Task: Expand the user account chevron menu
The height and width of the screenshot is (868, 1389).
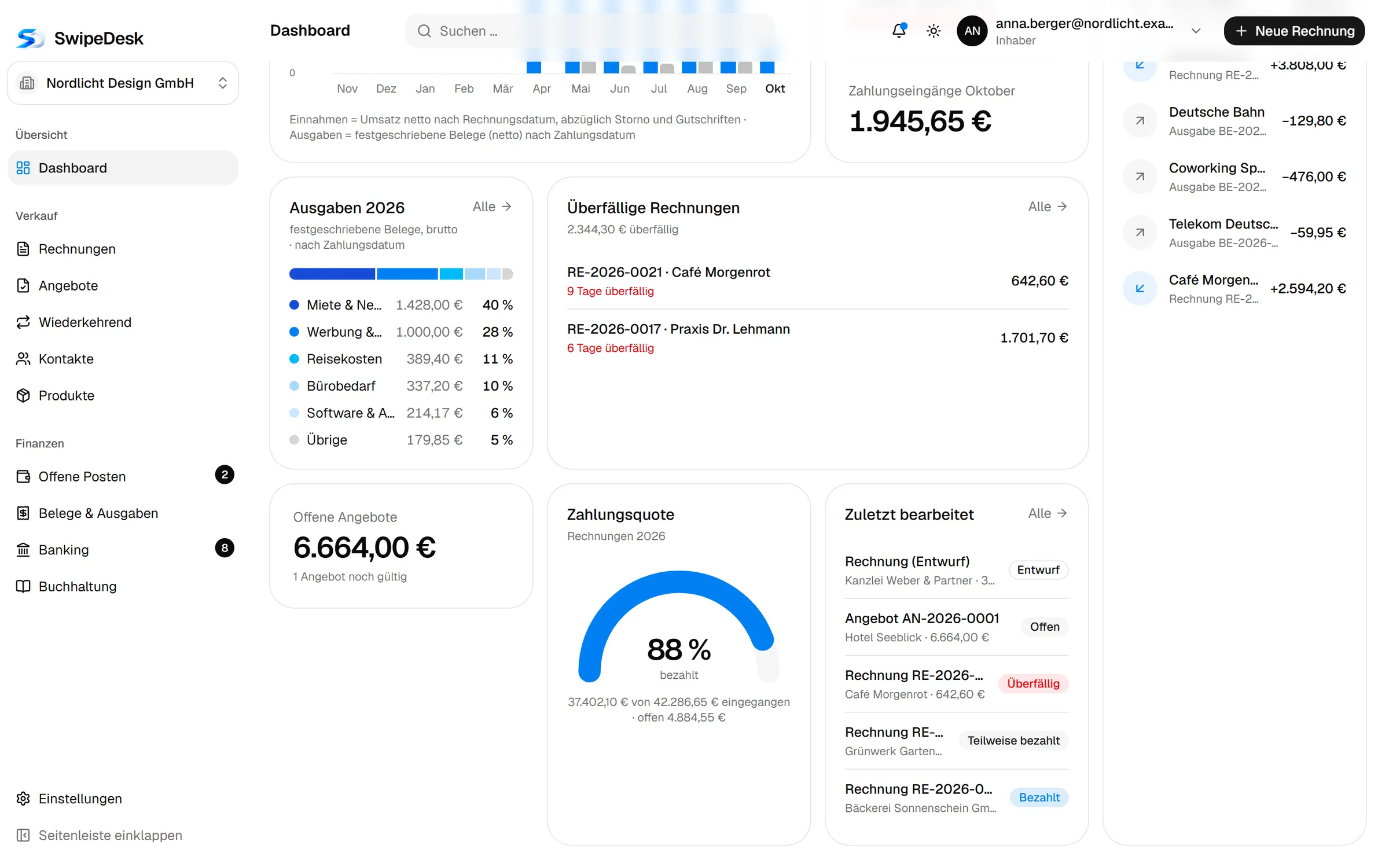Action: point(1196,31)
